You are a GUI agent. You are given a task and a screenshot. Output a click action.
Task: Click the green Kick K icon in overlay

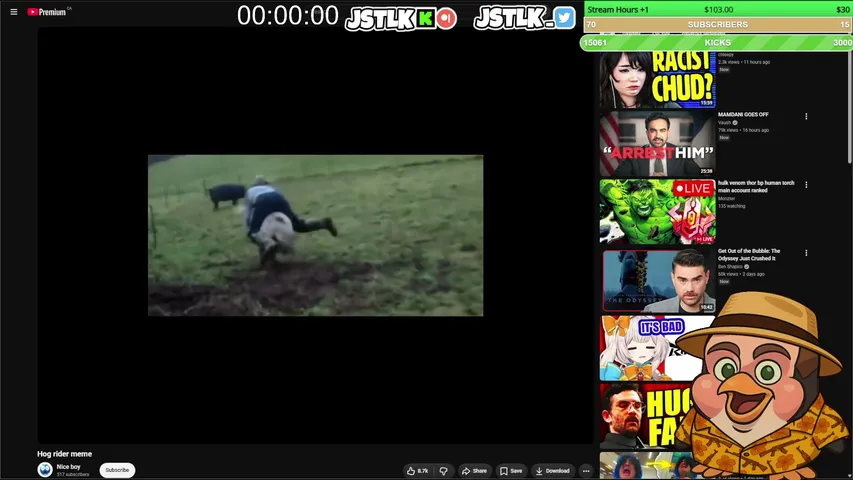tap(425, 19)
